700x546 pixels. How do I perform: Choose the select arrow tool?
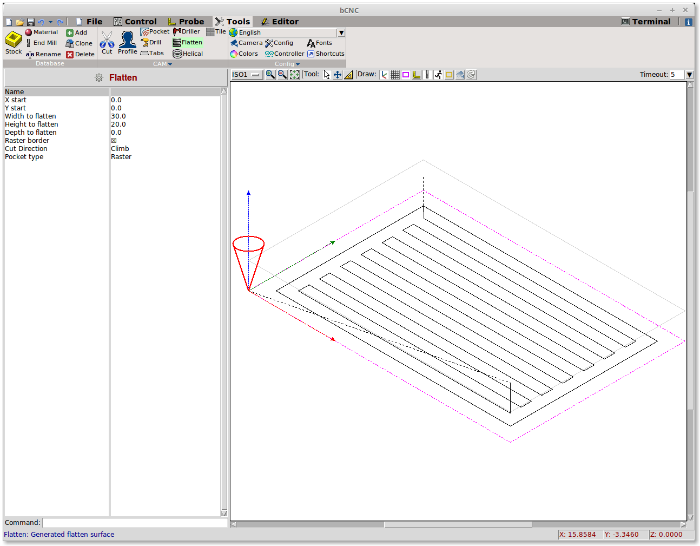[327, 75]
